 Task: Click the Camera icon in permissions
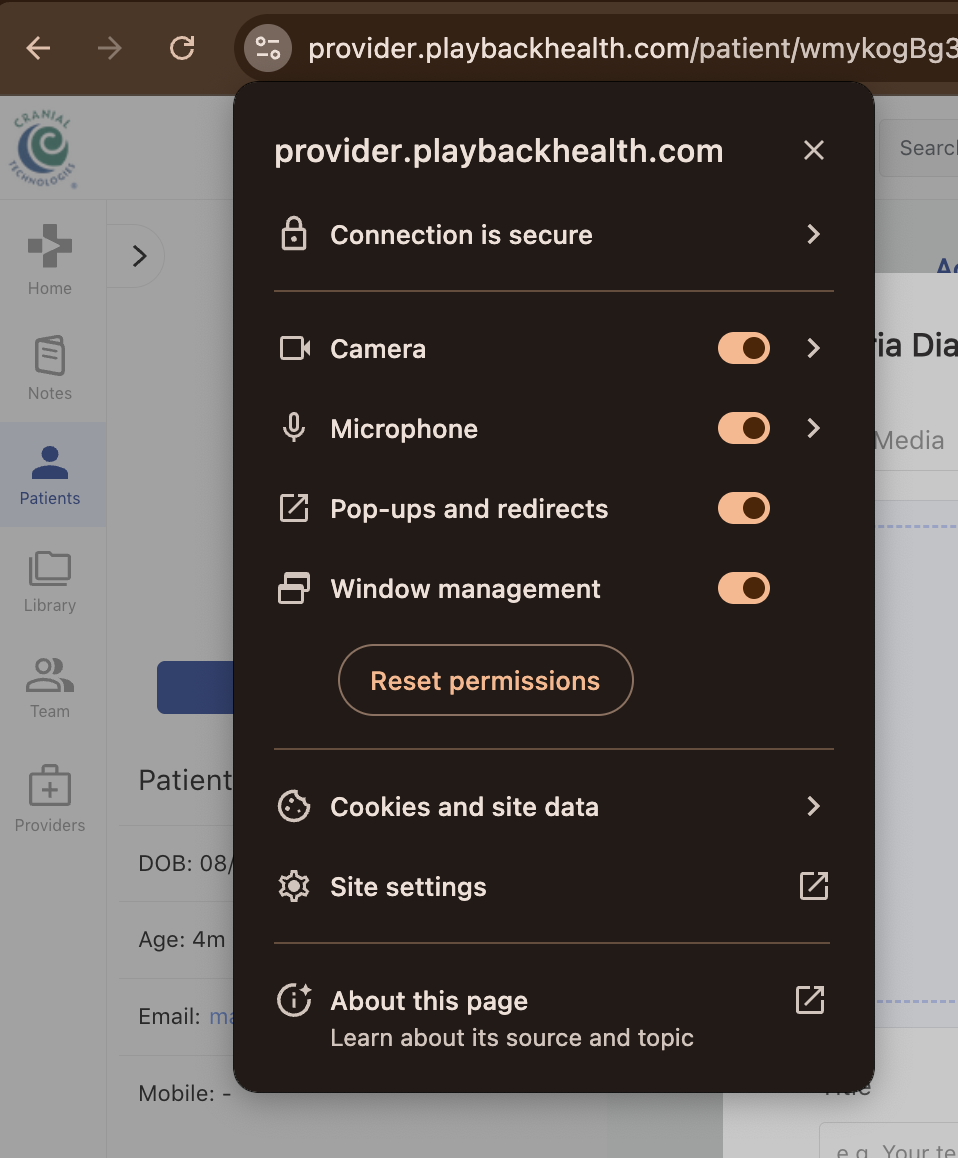(x=294, y=348)
